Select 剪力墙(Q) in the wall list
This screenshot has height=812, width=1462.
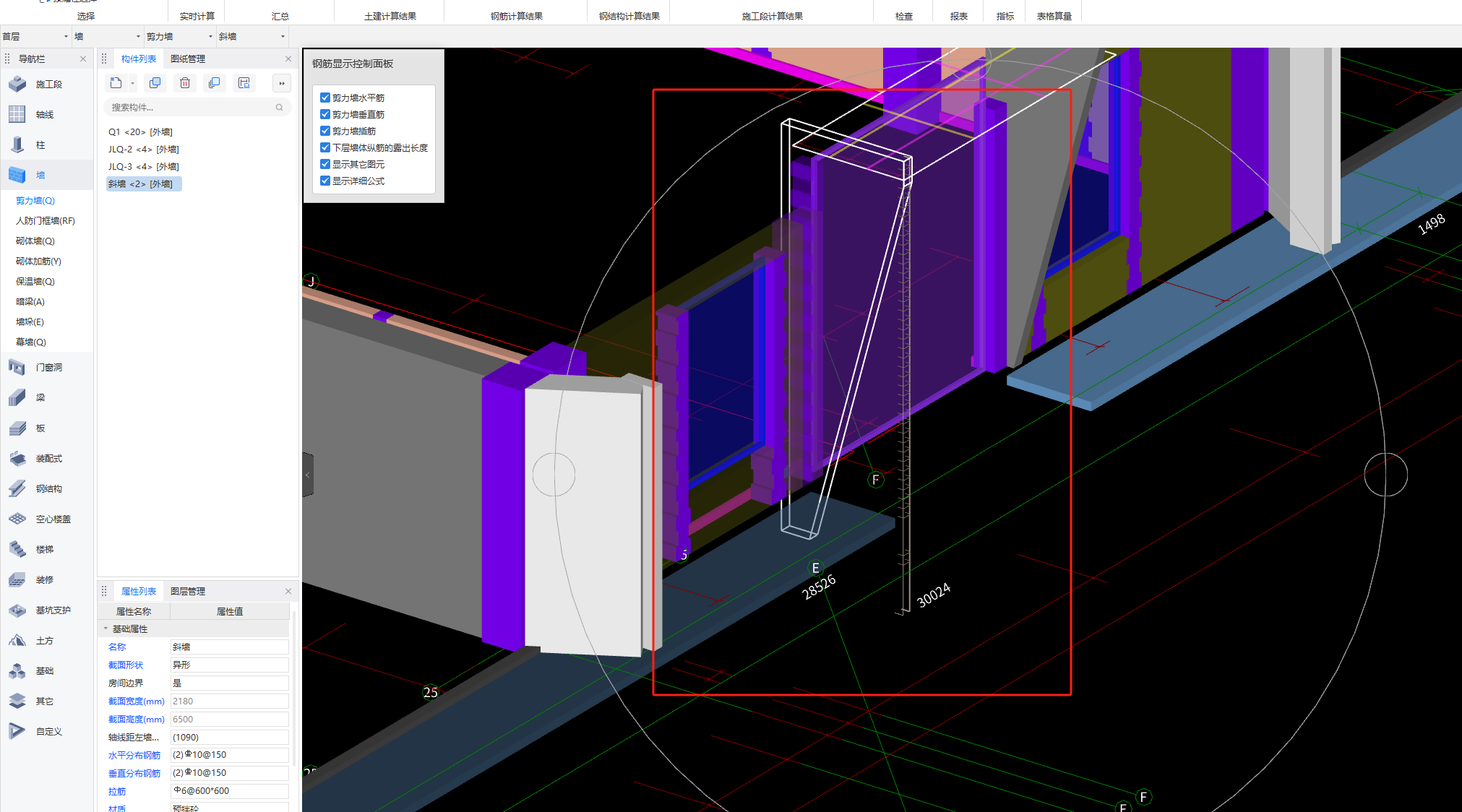pos(35,201)
